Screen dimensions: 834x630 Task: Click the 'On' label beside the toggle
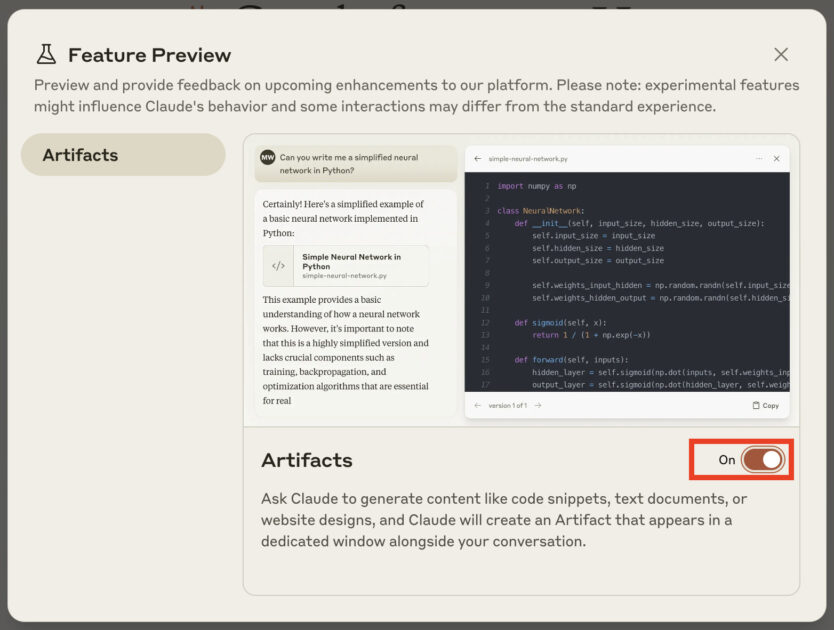[x=727, y=460]
